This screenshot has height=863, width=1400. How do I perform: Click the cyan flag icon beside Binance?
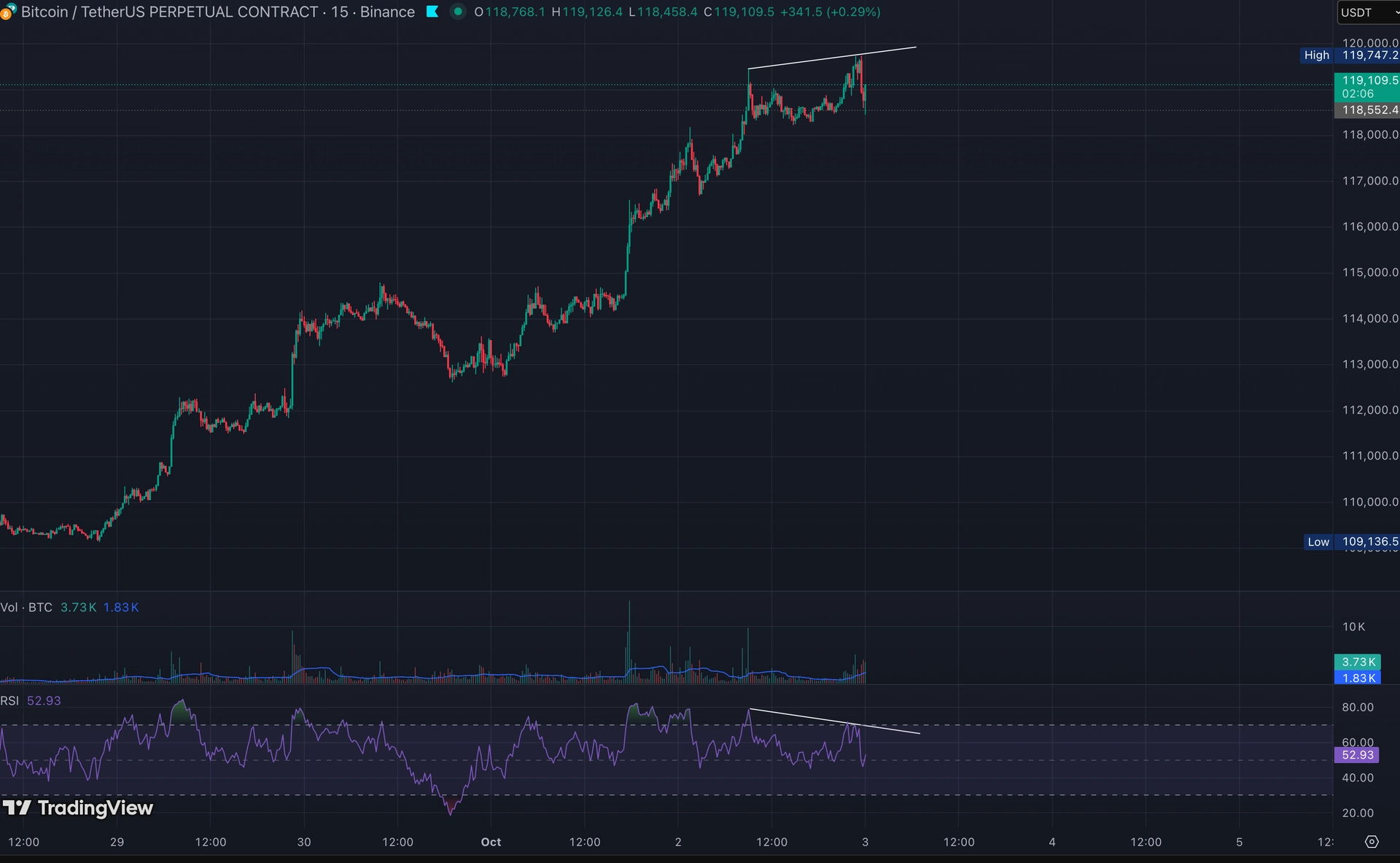tap(432, 12)
